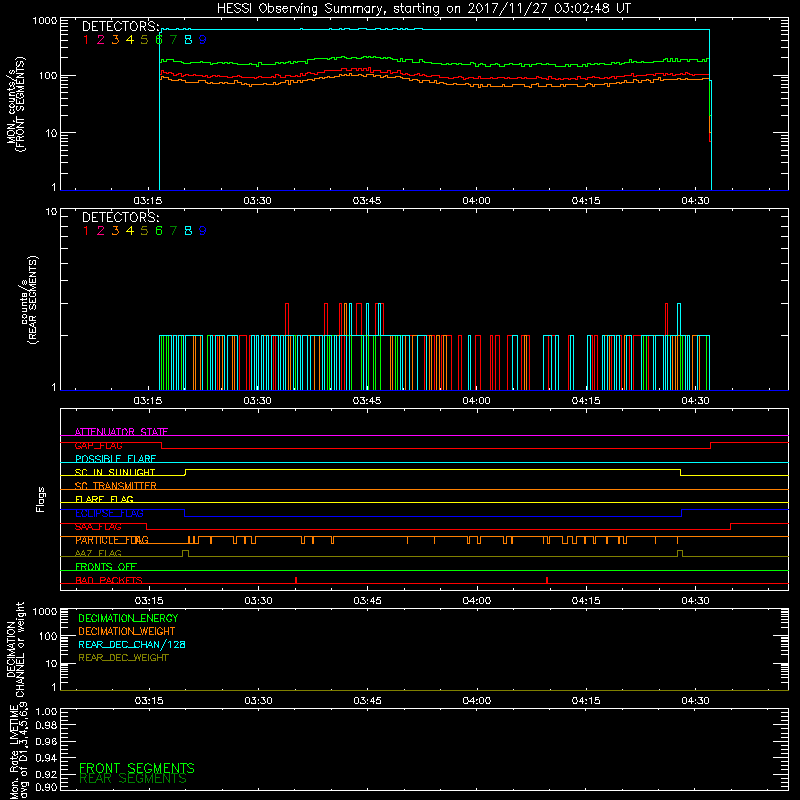The height and width of the screenshot is (800, 800).
Task: Select the FRONTS_OFF flag label
Action: pos(106,567)
